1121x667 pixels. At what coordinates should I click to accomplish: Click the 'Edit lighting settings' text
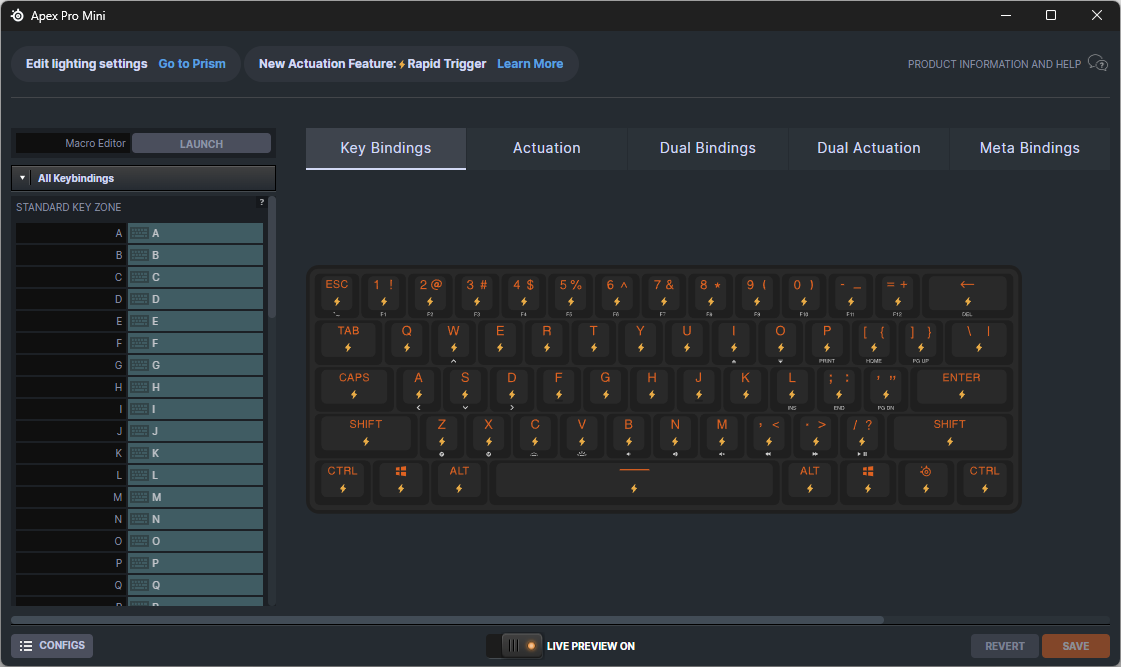[x=87, y=64]
